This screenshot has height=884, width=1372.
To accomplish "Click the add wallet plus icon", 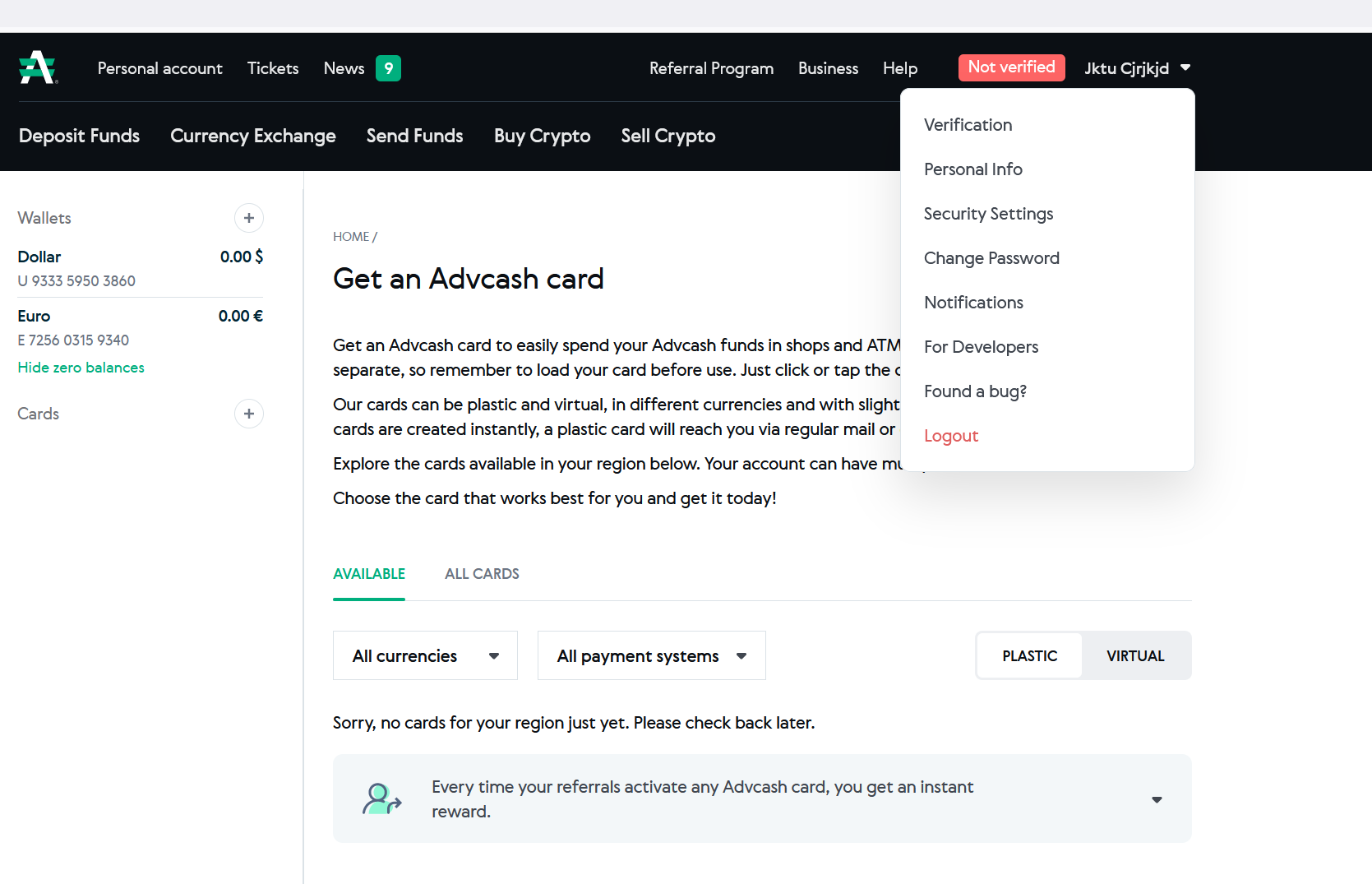I will coord(249,218).
